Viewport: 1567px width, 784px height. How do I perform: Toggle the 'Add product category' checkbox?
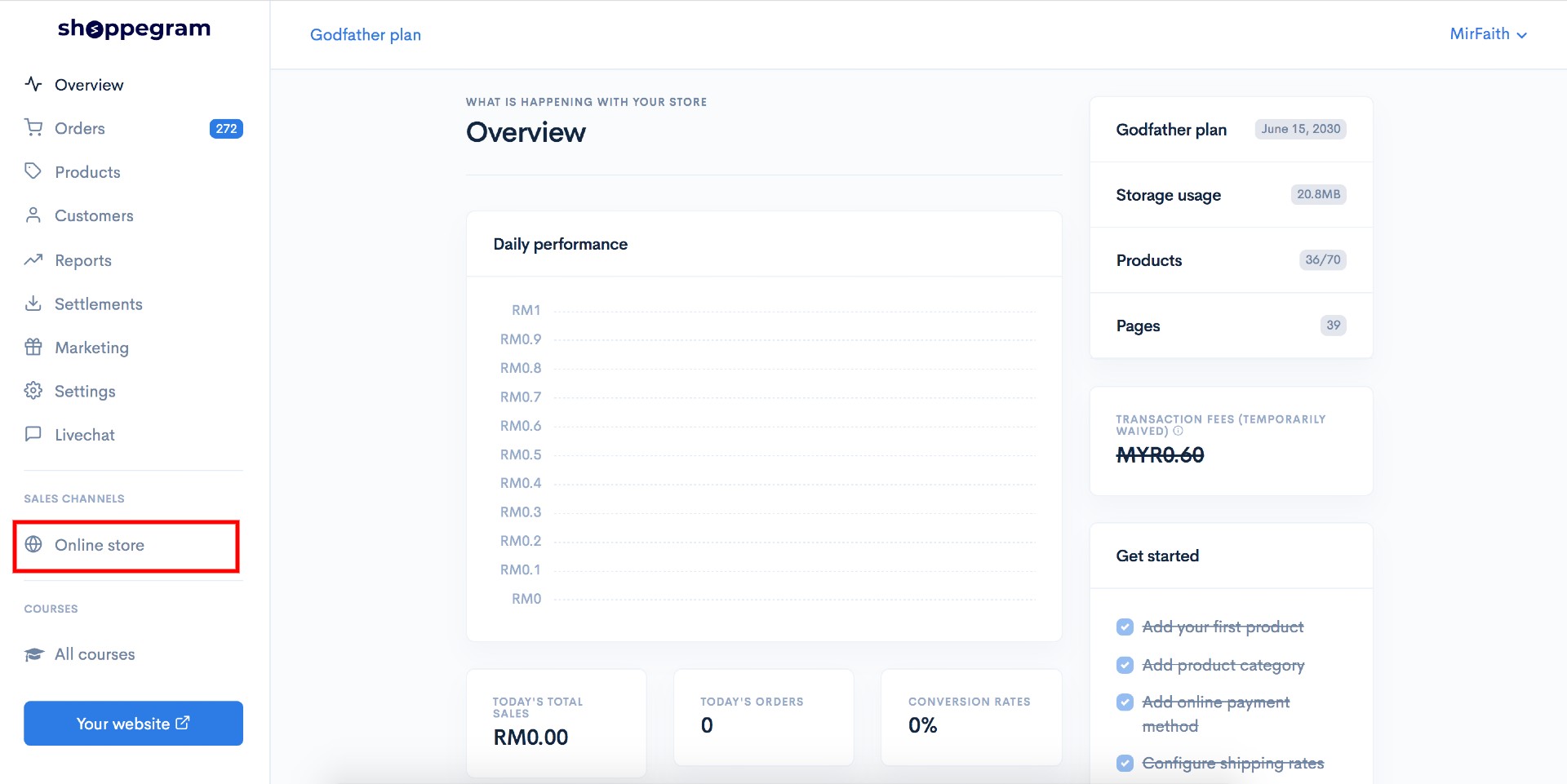click(1125, 665)
